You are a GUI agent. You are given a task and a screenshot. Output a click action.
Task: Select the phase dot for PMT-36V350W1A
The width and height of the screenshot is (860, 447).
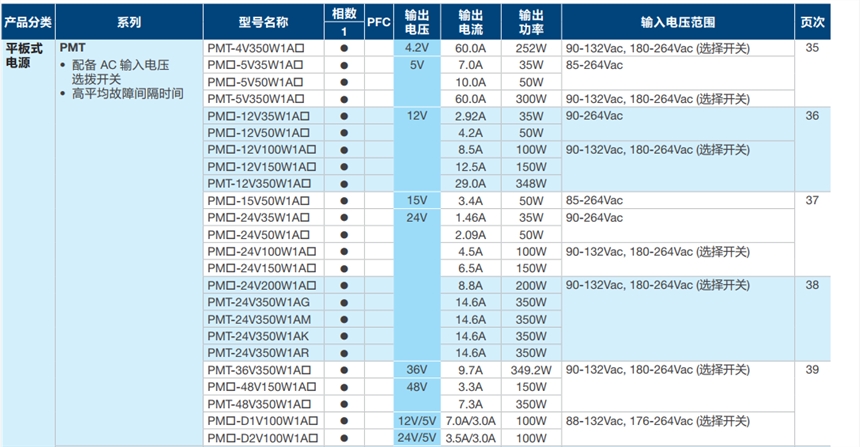[x=344, y=370]
